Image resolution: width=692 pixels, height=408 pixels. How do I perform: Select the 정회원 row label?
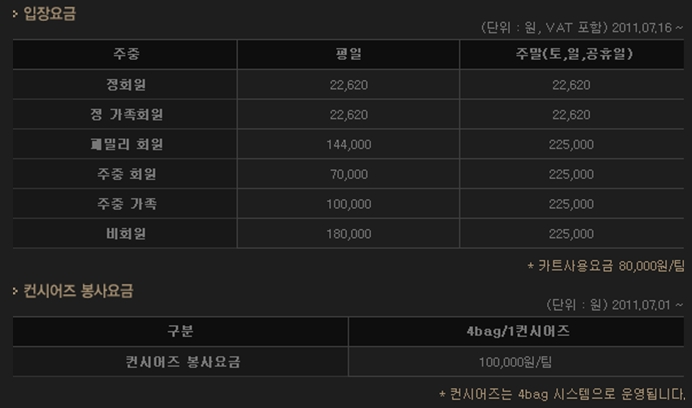125,84
